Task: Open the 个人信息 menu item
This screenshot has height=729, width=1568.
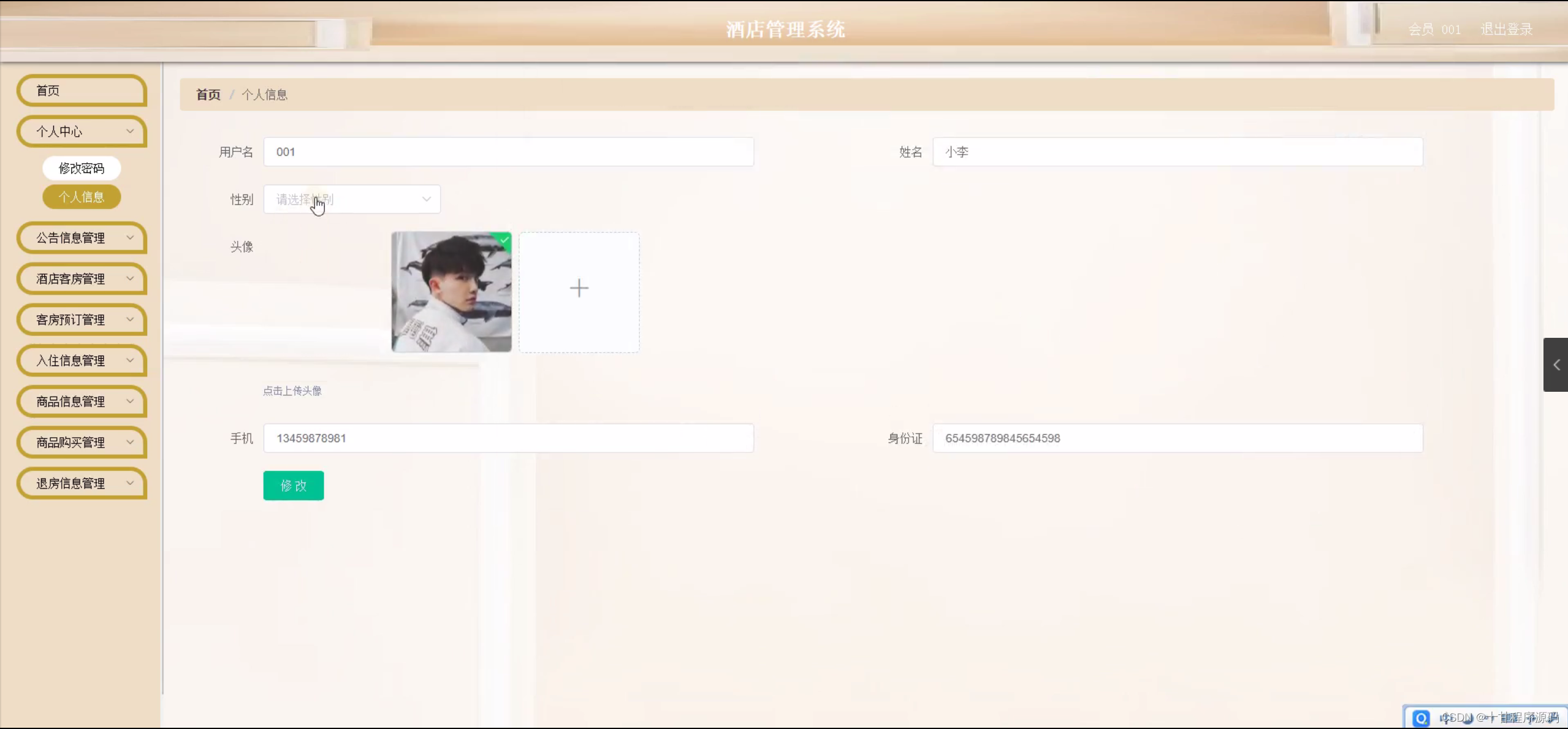Action: point(82,197)
